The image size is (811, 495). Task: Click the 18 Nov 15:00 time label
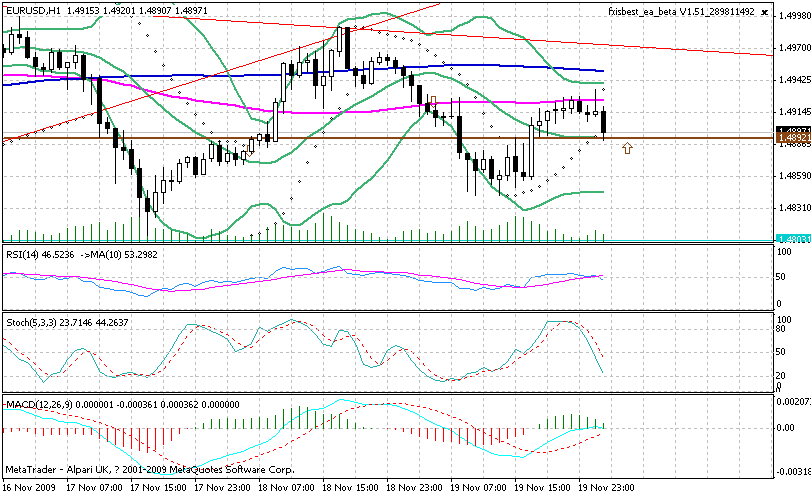coord(350,487)
